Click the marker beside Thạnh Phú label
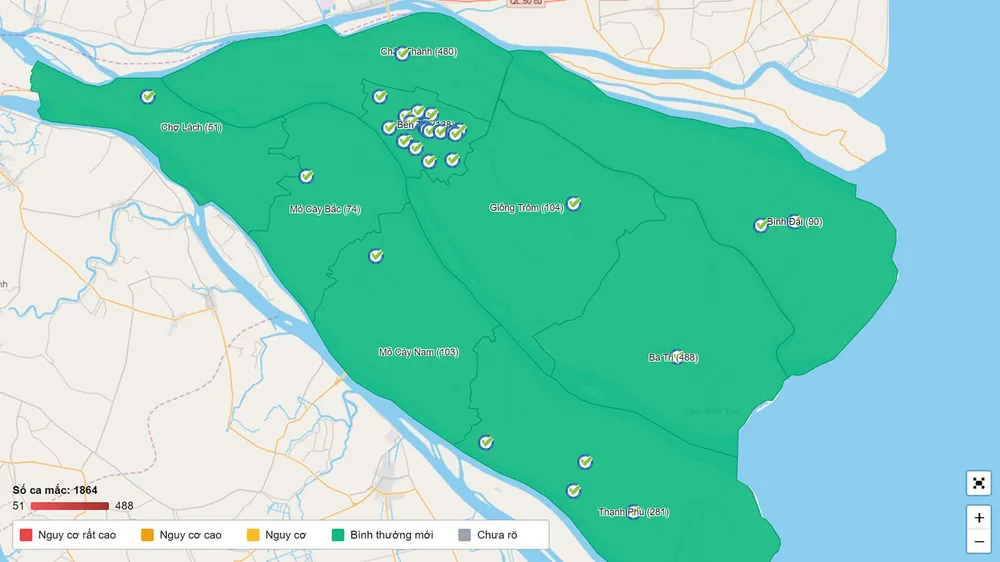This screenshot has width=1000, height=562. pyautogui.click(x=633, y=512)
